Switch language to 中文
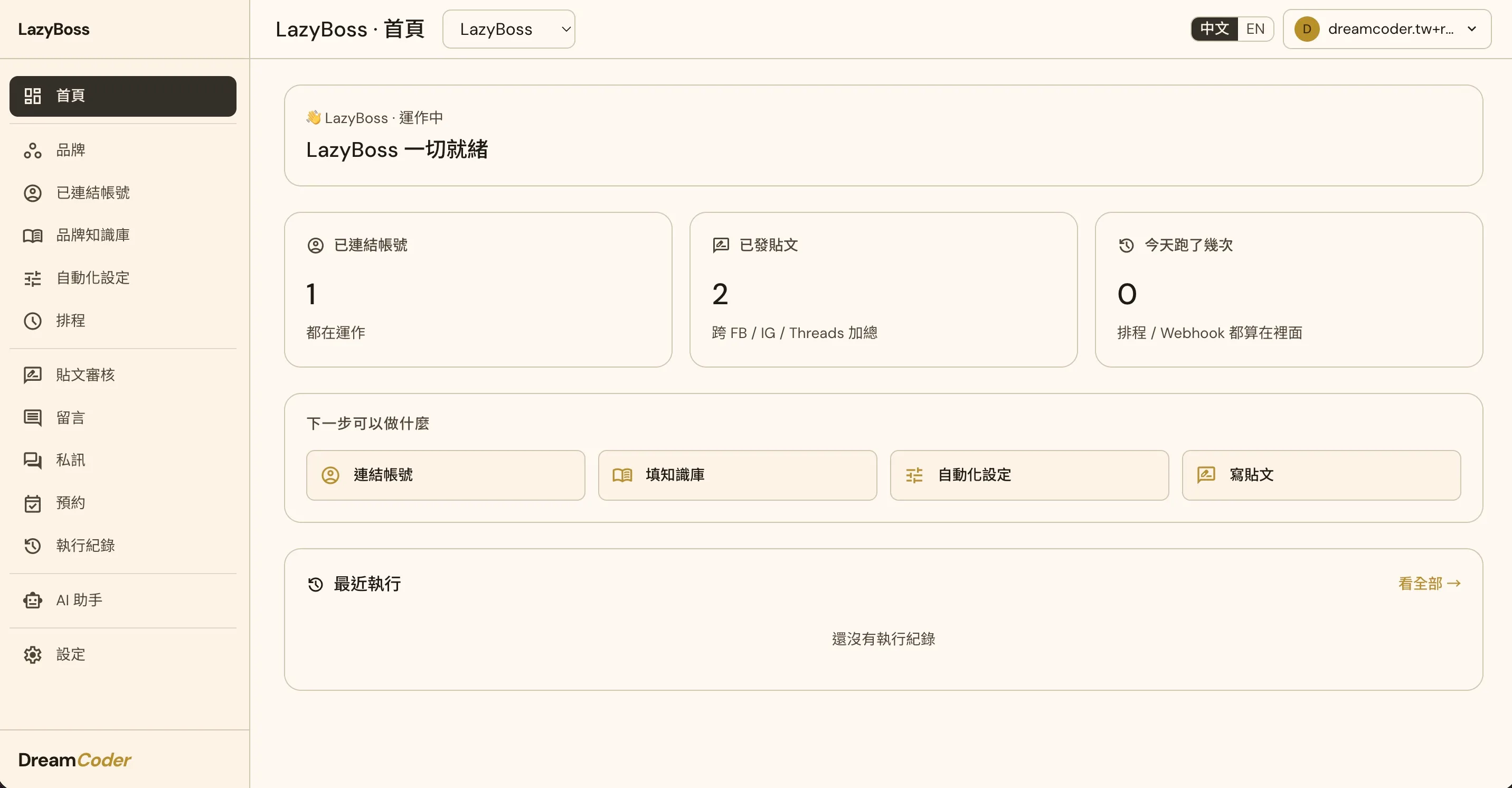 (x=1214, y=29)
